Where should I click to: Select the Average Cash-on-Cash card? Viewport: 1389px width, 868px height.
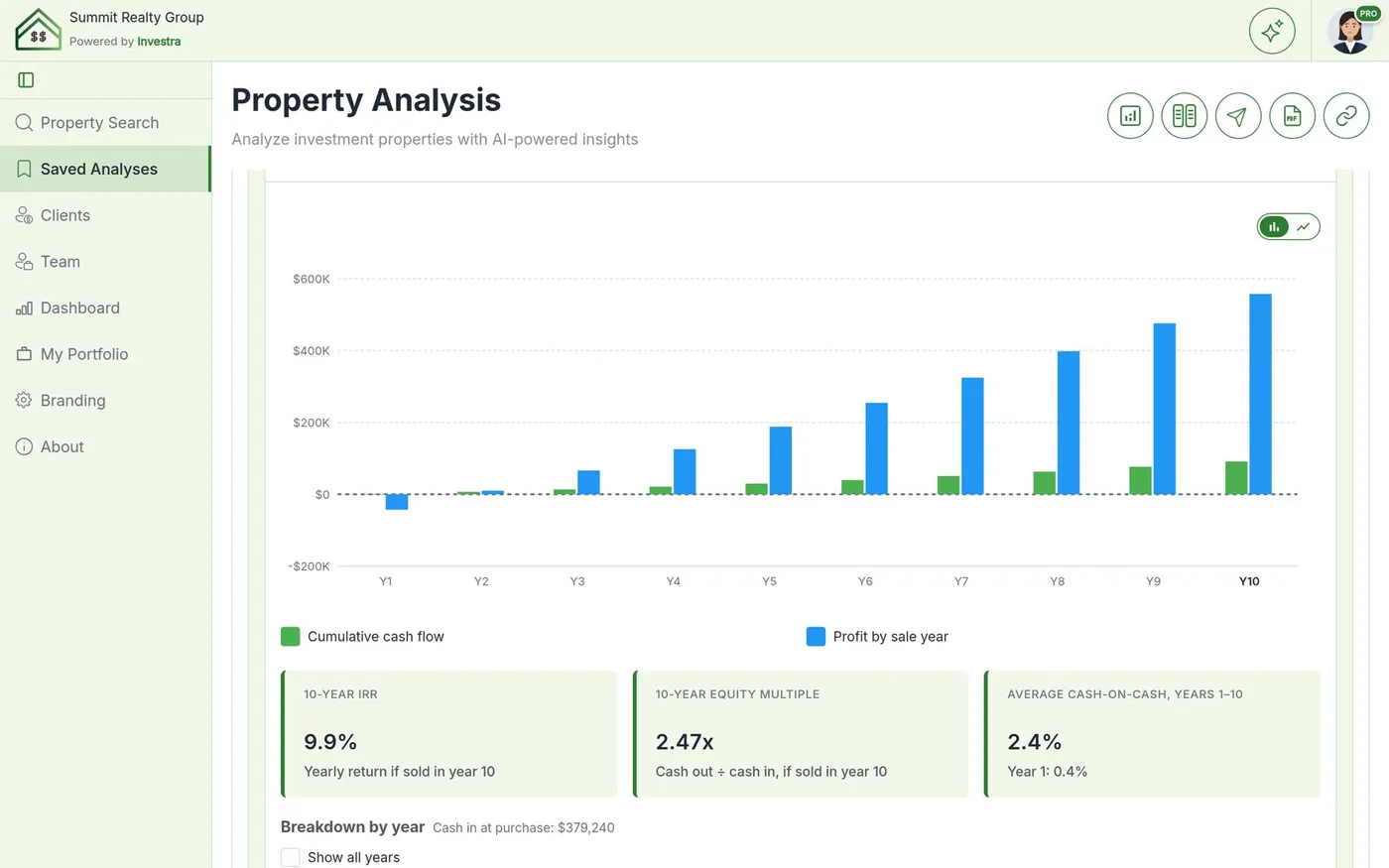coord(1152,734)
